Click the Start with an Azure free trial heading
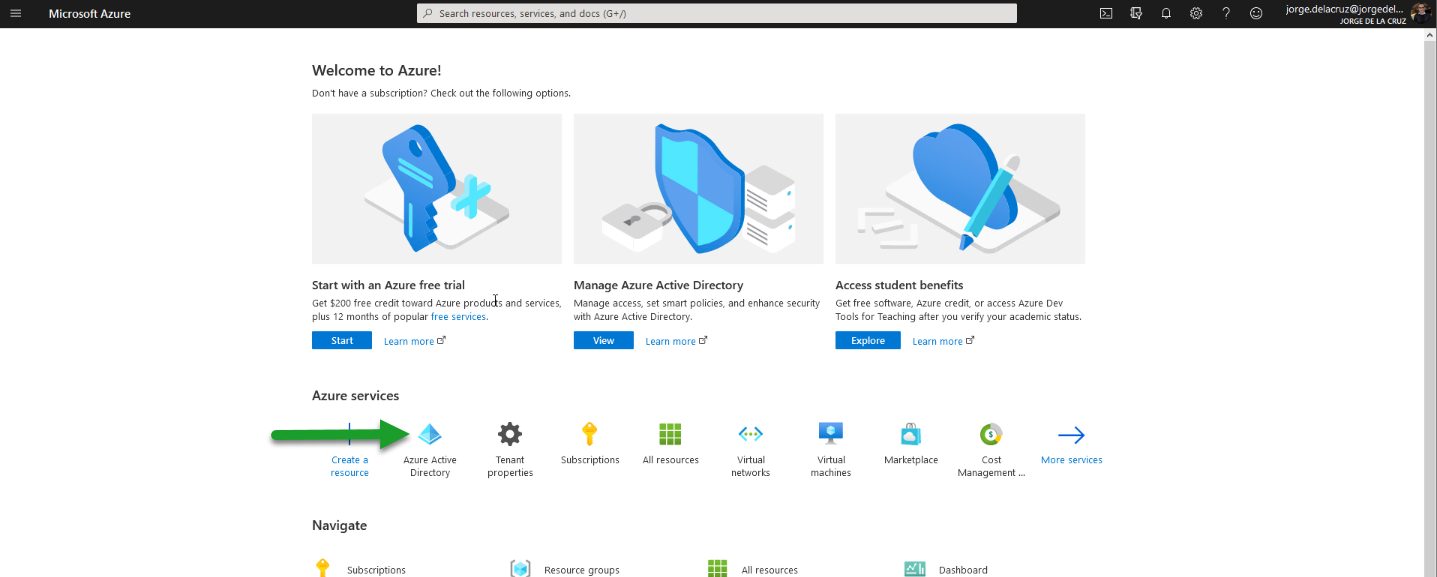The width and height of the screenshot is (1437, 577). coord(388,285)
